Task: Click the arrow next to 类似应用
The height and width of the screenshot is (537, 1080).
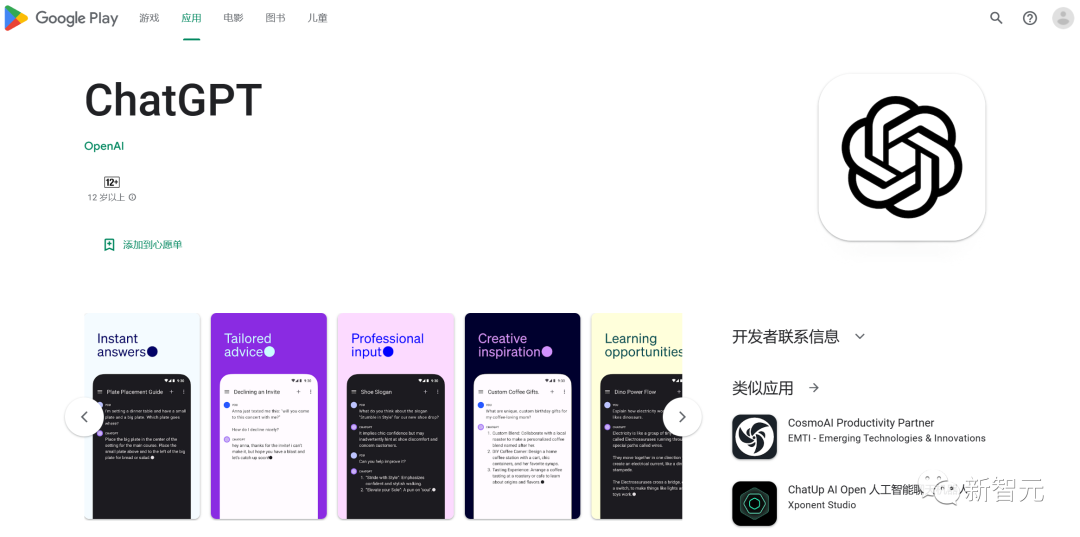Action: [813, 388]
